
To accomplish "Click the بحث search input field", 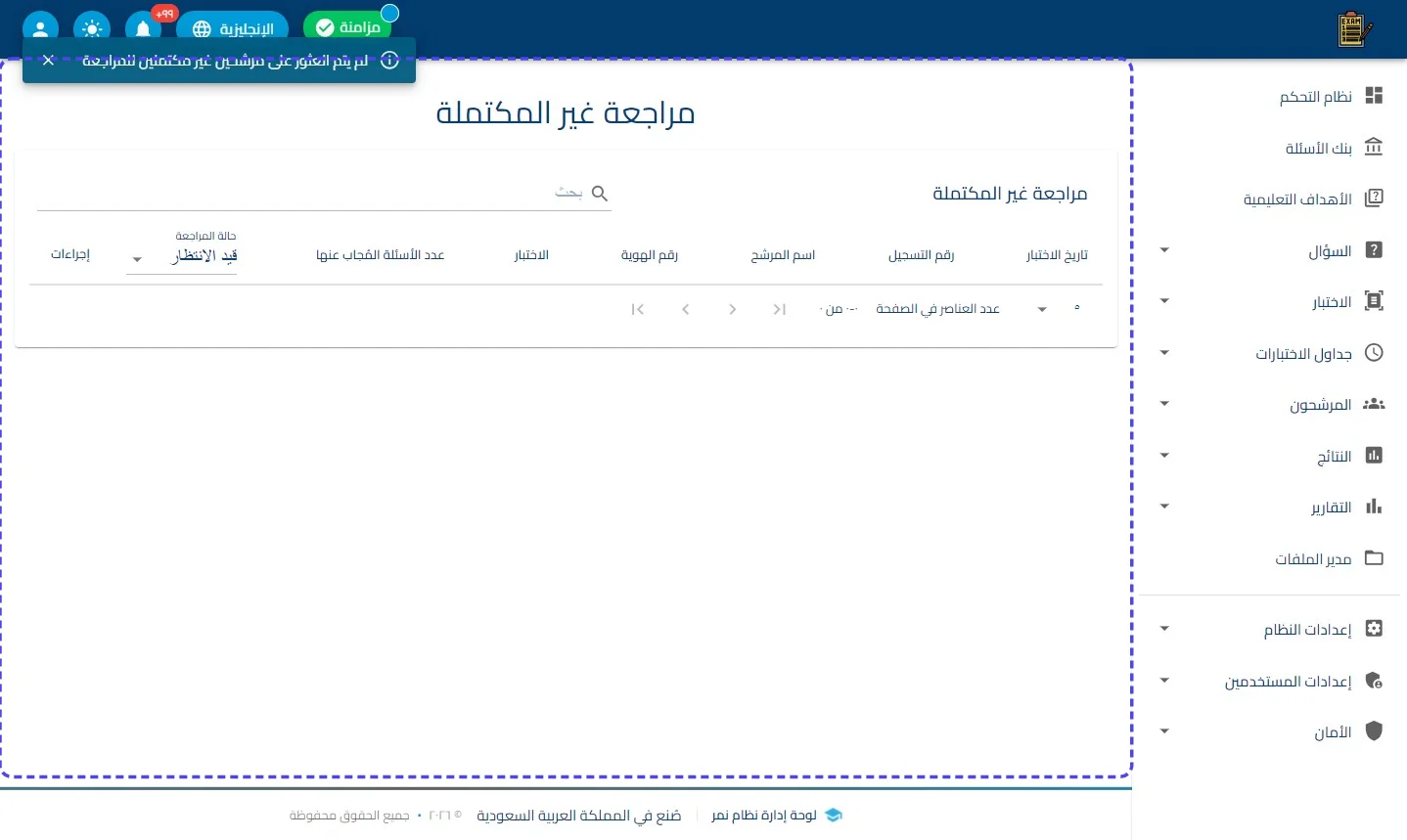I will pos(311,193).
